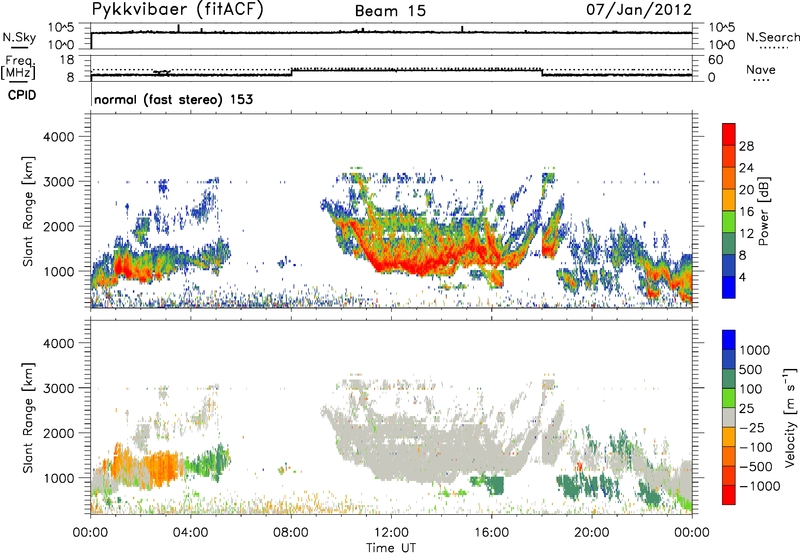Click the Pykkvibaer (fitACF) plot title
Image resolution: width=800 pixels, height=554 pixels.
tap(178, 10)
